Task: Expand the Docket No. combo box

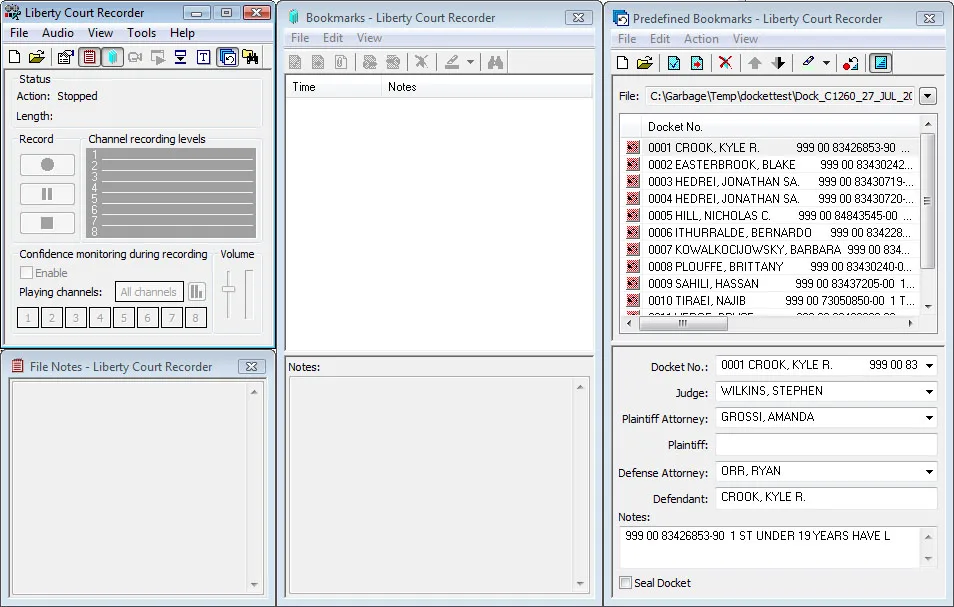Action: pyautogui.click(x=929, y=366)
